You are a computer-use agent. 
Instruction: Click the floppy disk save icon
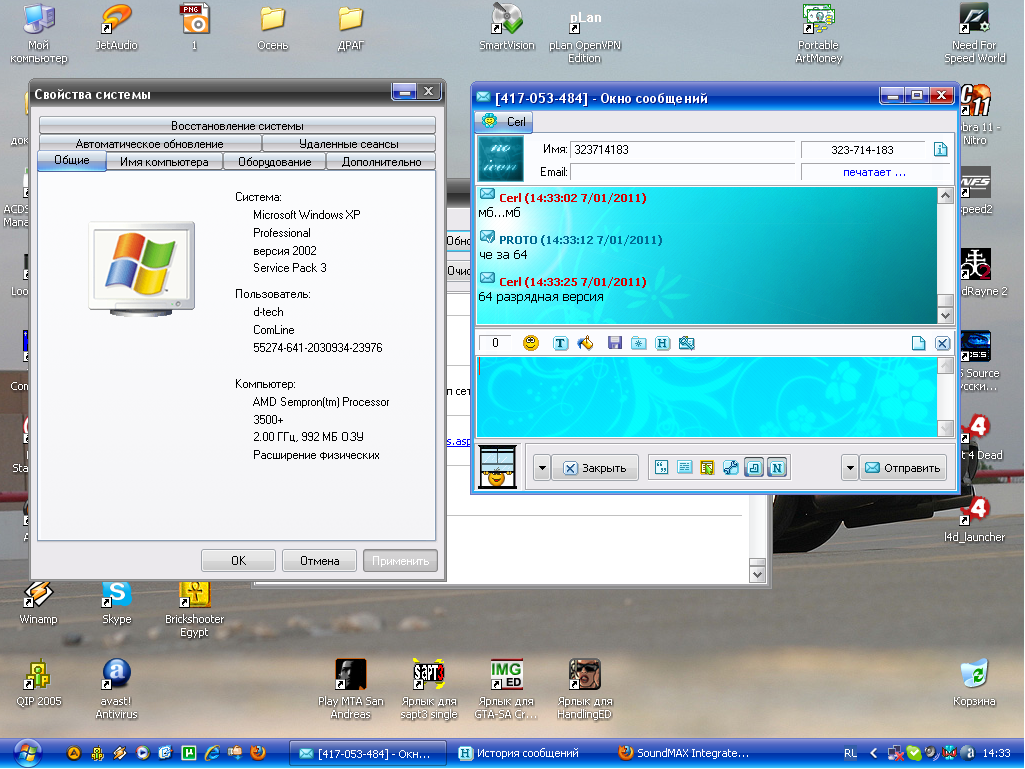[614, 343]
